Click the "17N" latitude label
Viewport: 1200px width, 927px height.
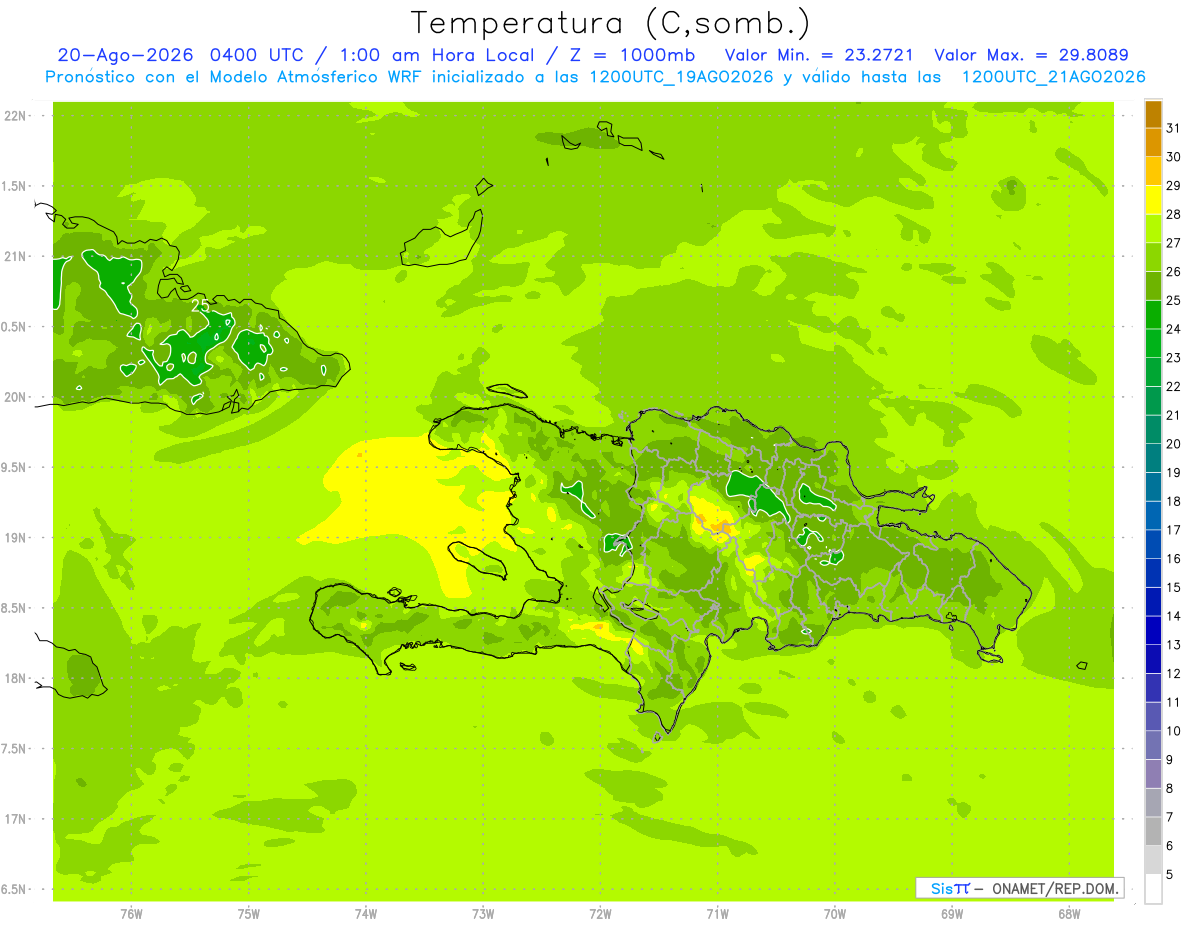coord(17,819)
